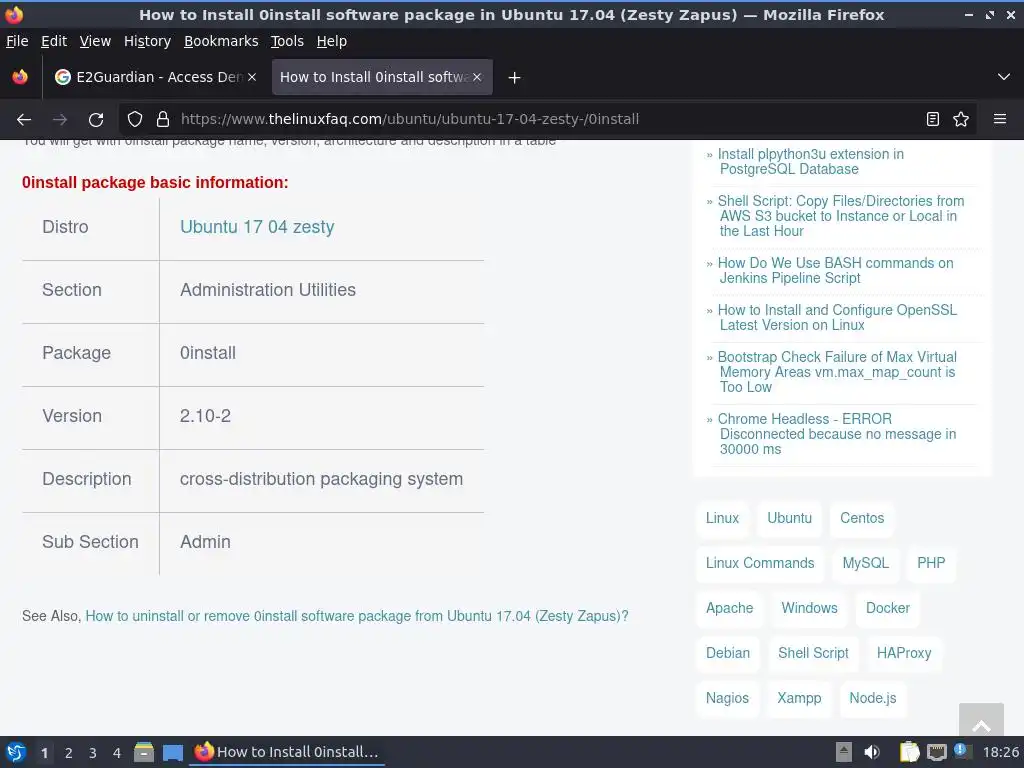Click the Linux Commands tag
1024x768 pixels.
coord(760,563)
